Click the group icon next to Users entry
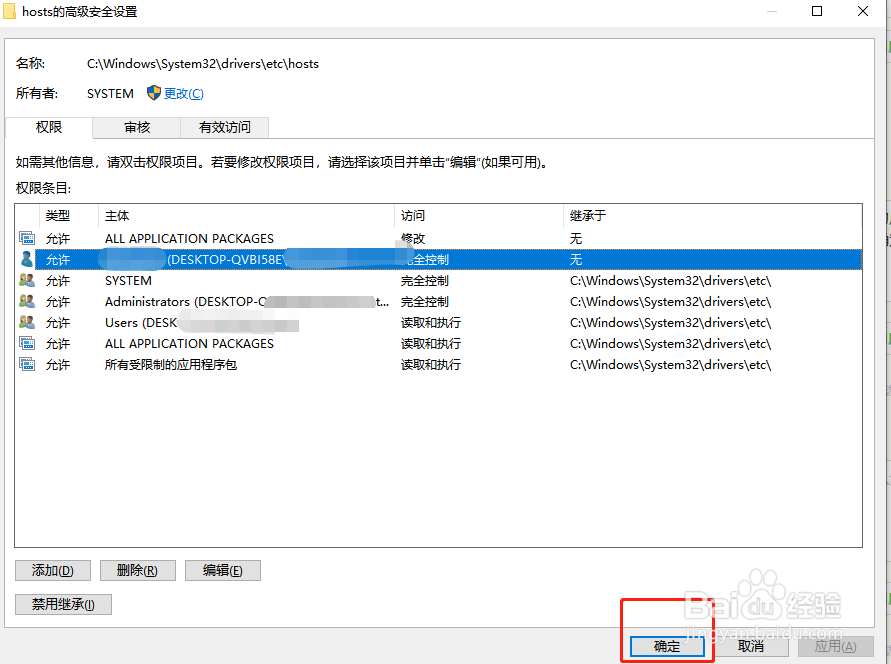Viewport: 891px width, 664px height. coord(26,322)
